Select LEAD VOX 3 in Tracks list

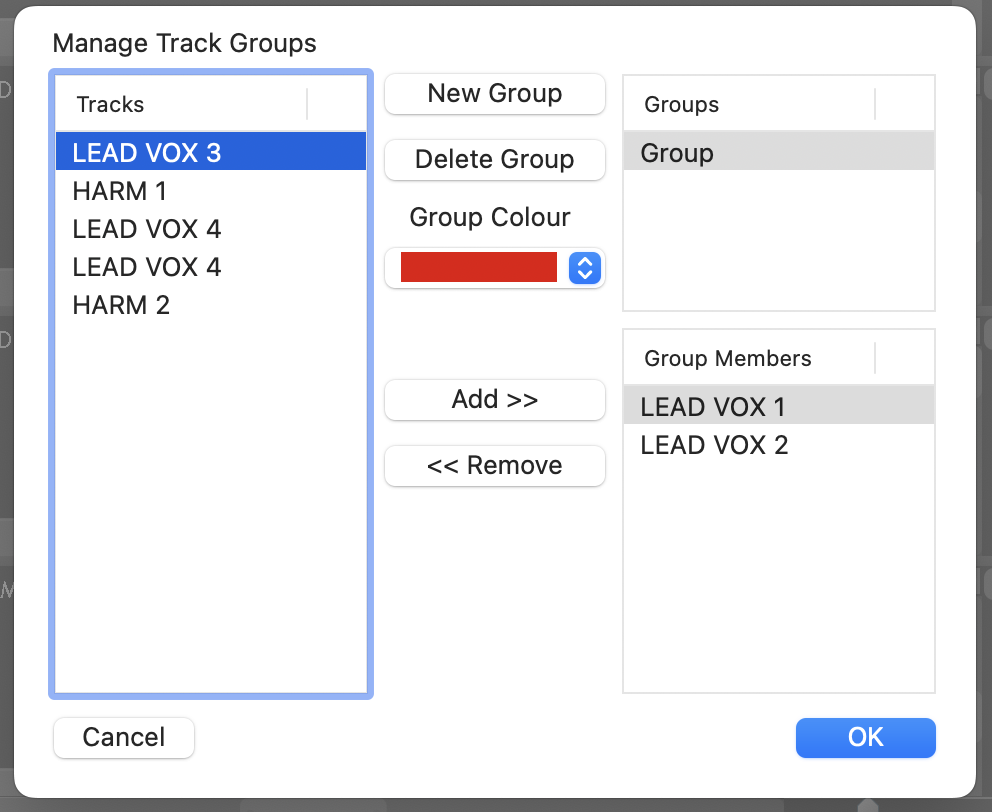click(147, 153)
